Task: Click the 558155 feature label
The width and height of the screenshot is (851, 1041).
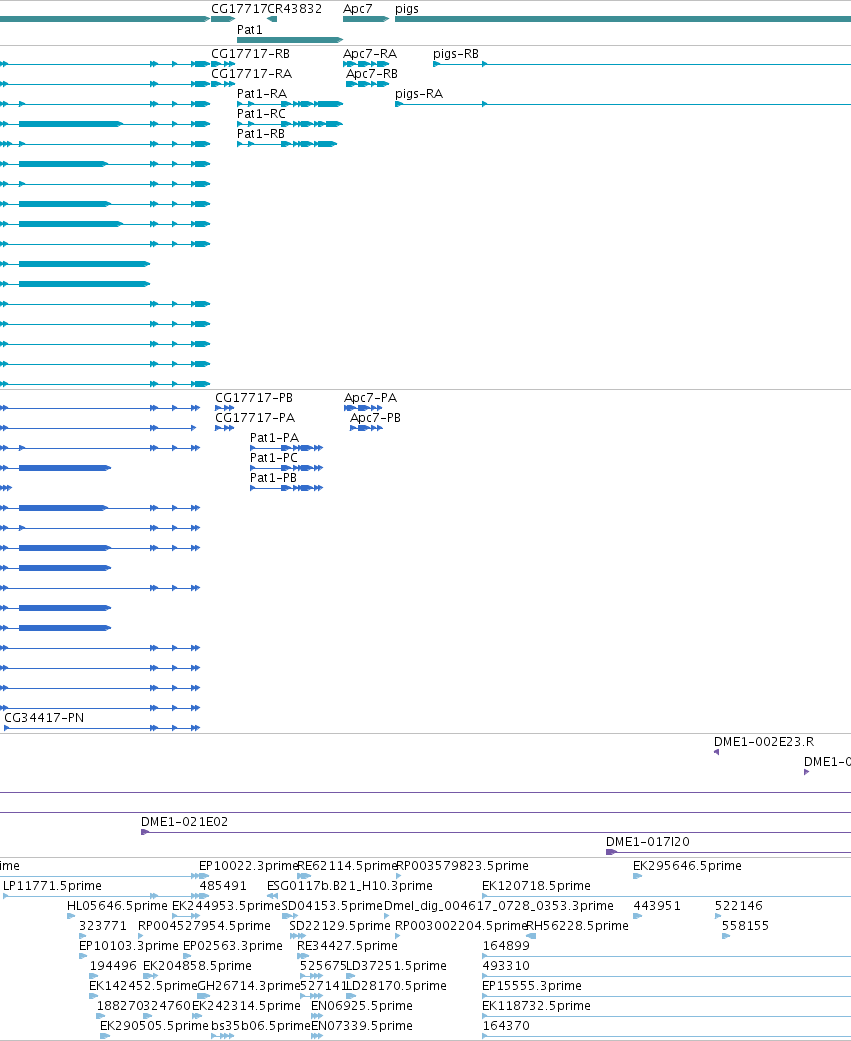Action: (x=745, y=925)
